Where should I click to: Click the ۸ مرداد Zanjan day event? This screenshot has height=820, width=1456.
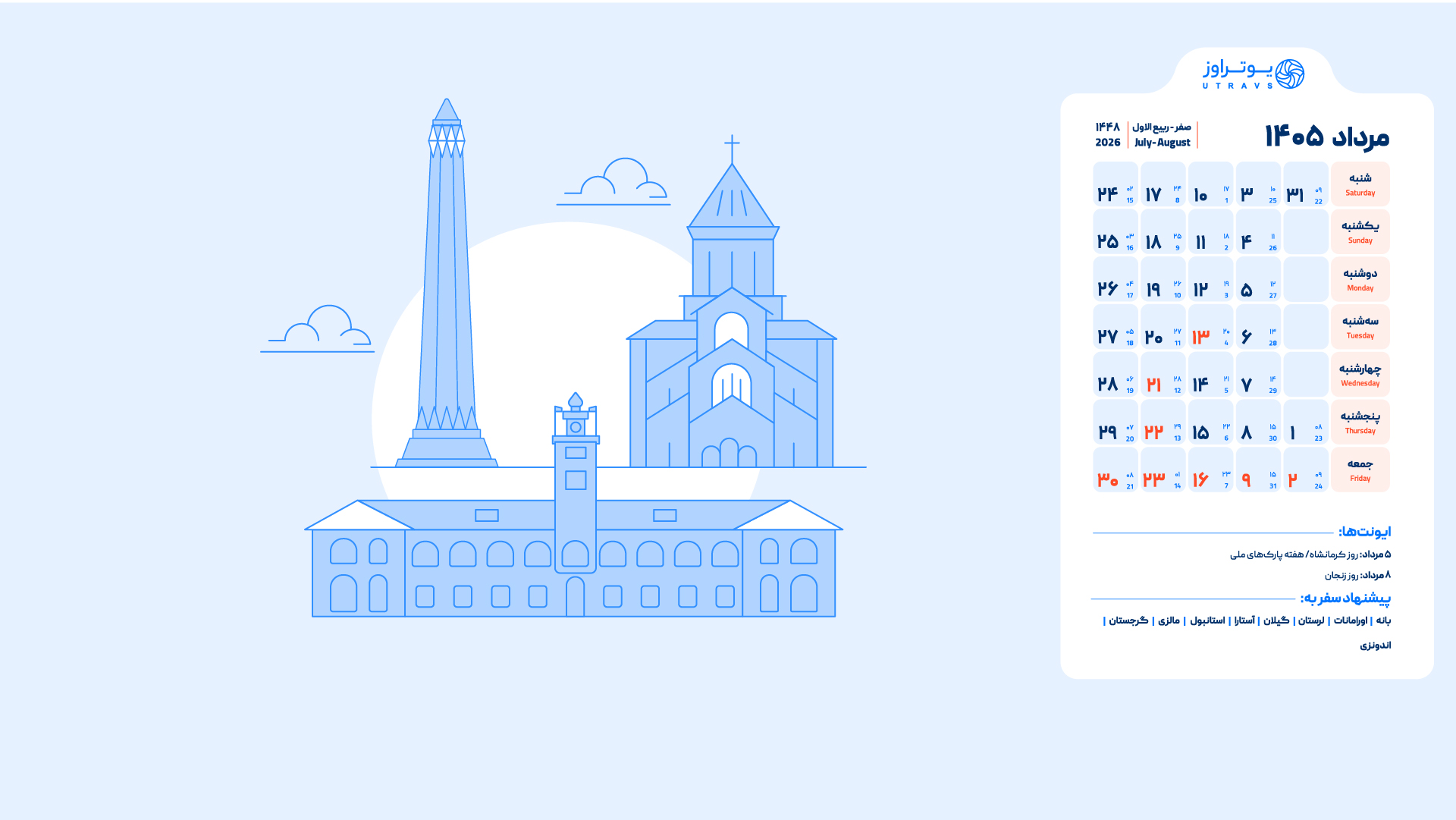[x=1357, y=575]
